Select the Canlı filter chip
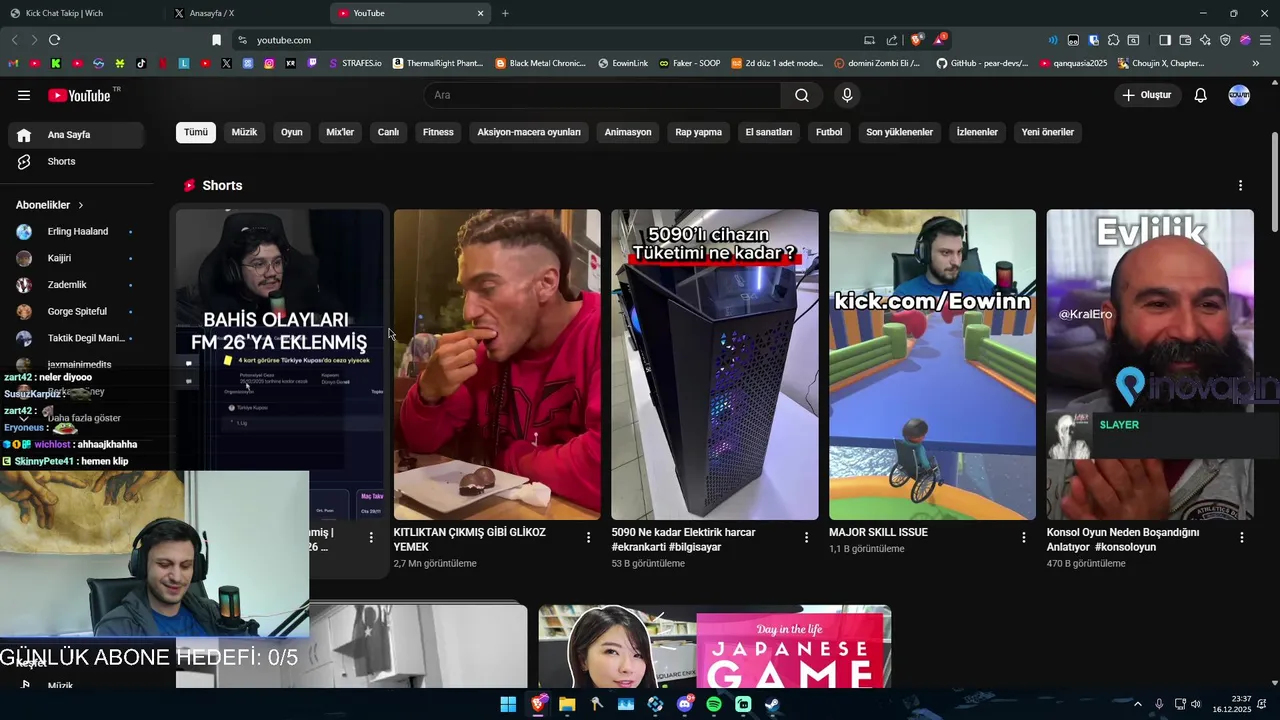1280x720 pixels. point(388,132)
